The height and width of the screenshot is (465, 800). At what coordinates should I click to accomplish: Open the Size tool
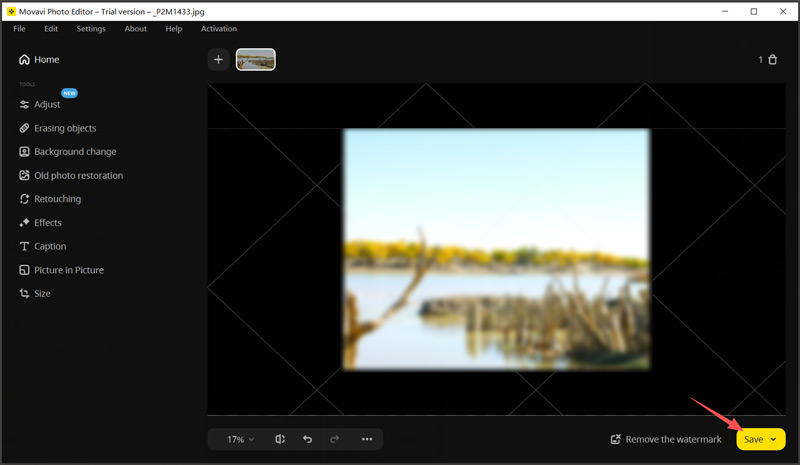pyautogui.click(x=35, y=293)
